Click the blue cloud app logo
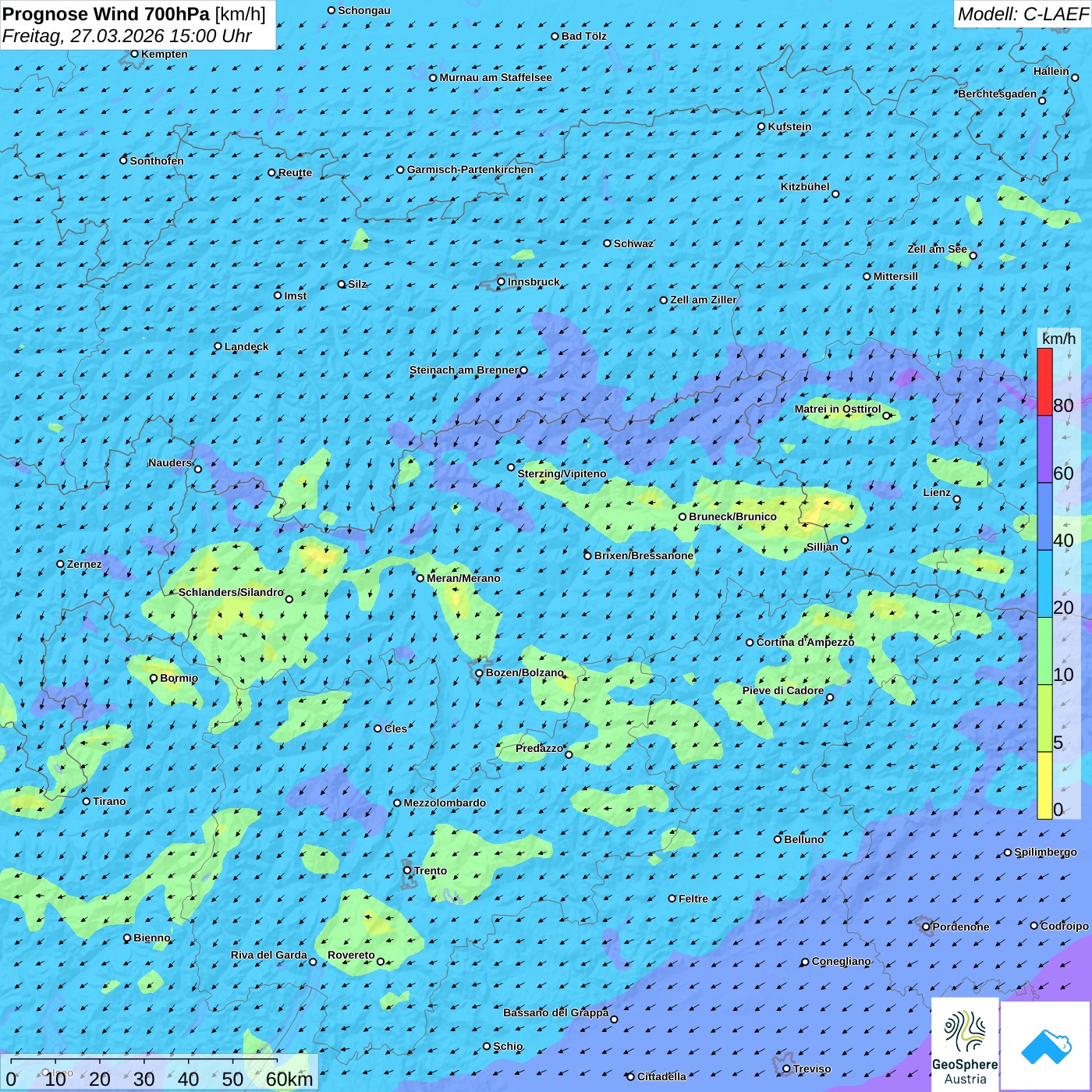1092x1092 pixels. 1046,1046
